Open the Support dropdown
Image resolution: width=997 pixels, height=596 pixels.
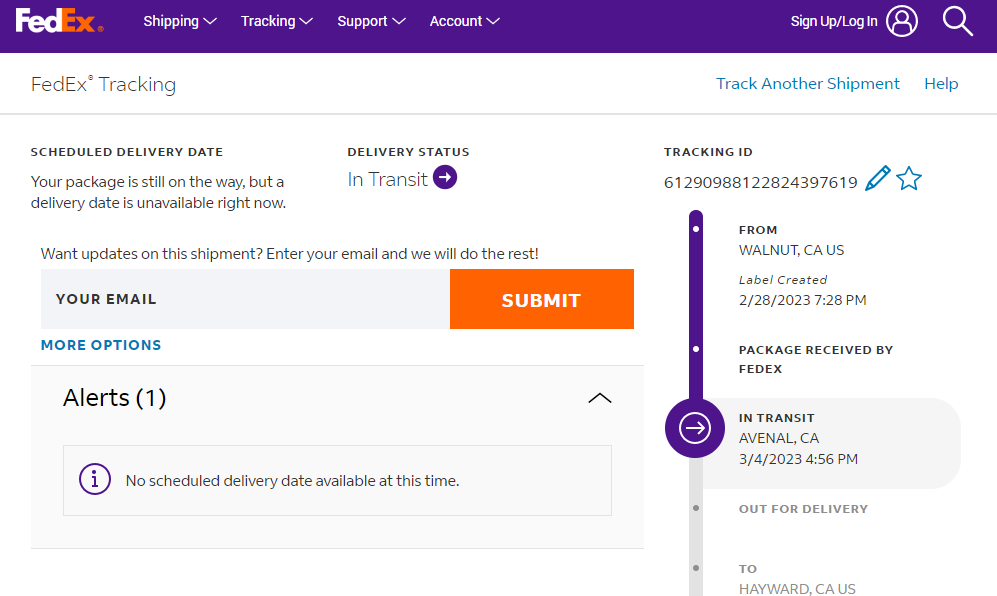(371, 21)
